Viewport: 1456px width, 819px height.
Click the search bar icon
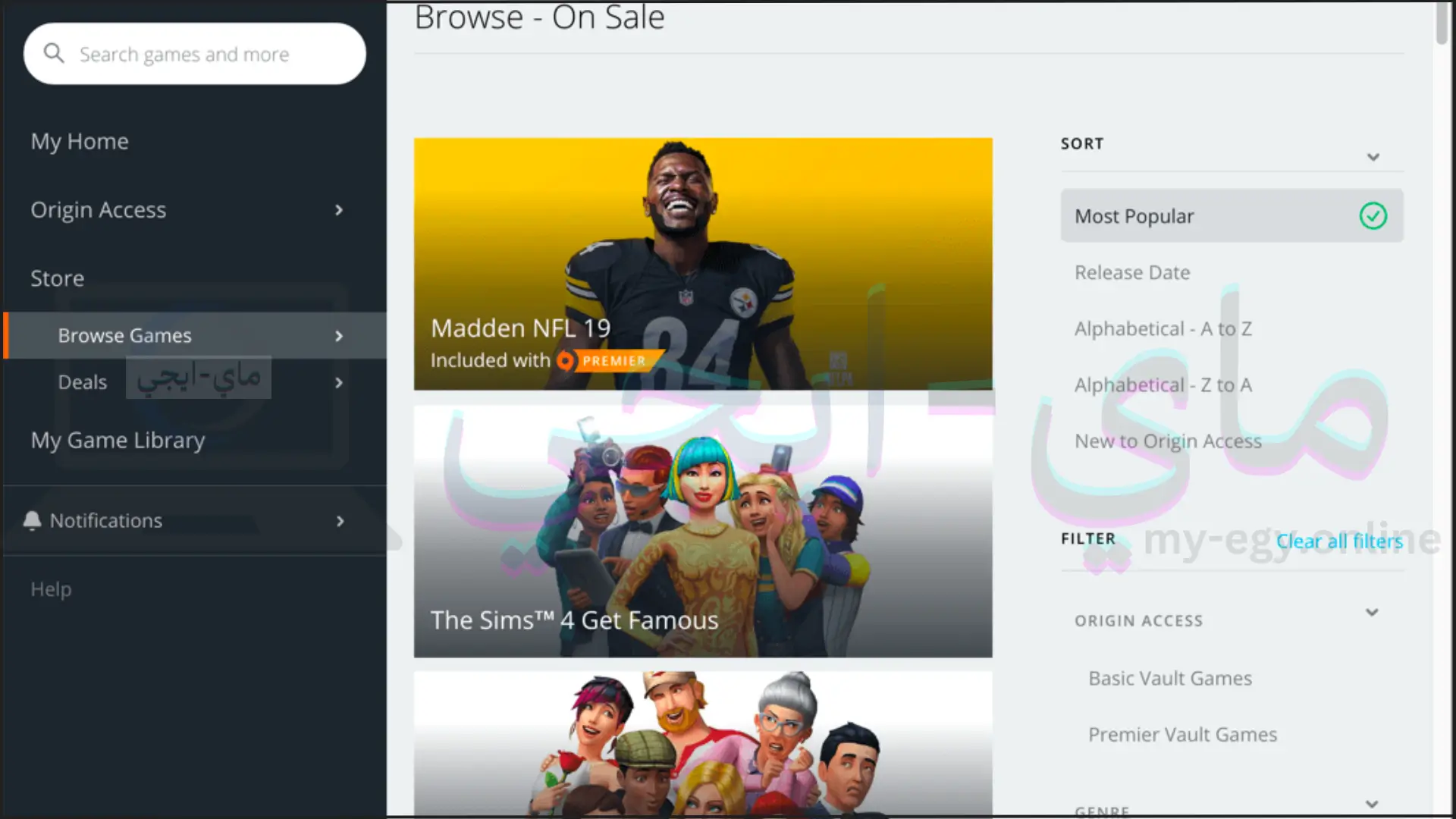coord(54,53)
